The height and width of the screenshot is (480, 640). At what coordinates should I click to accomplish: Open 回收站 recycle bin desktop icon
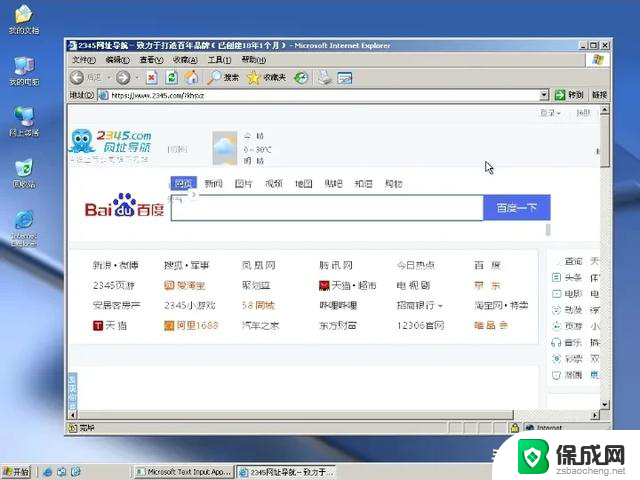(x=24, y=173)
